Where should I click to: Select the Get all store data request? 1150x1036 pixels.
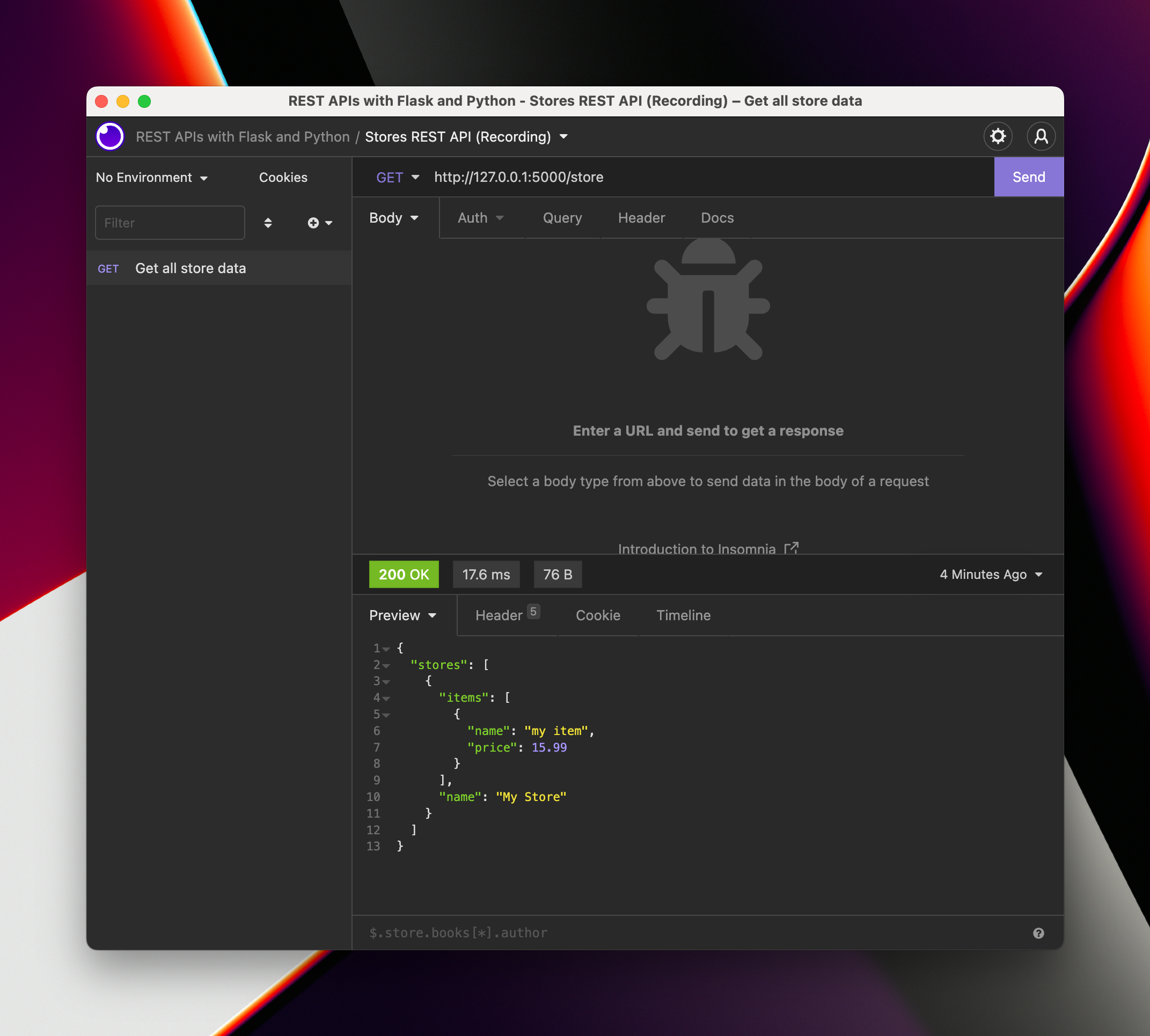pyautogui.click(x=218, y=268)
